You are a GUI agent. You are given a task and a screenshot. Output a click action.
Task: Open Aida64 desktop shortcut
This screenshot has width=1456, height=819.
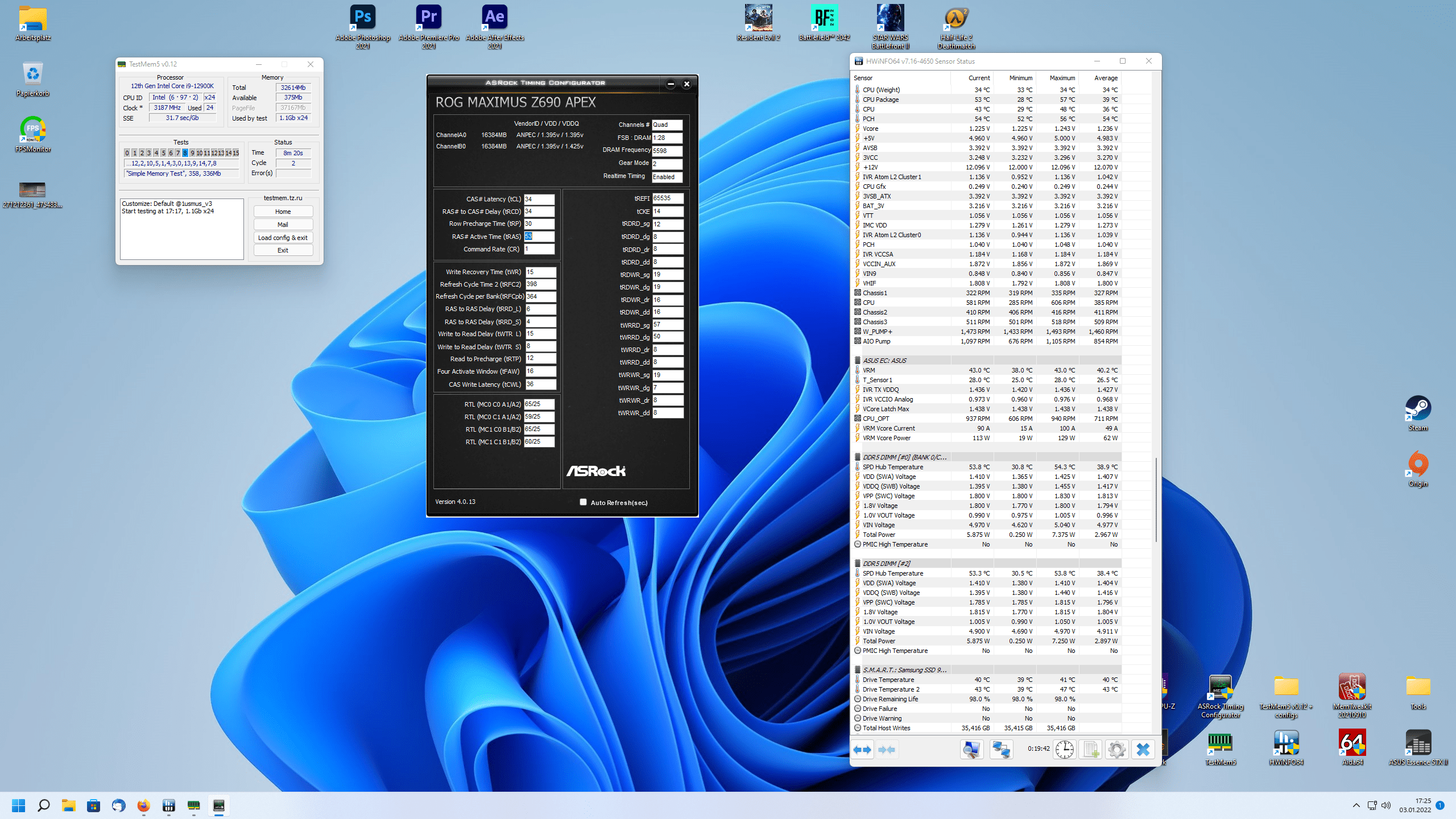1352,747
